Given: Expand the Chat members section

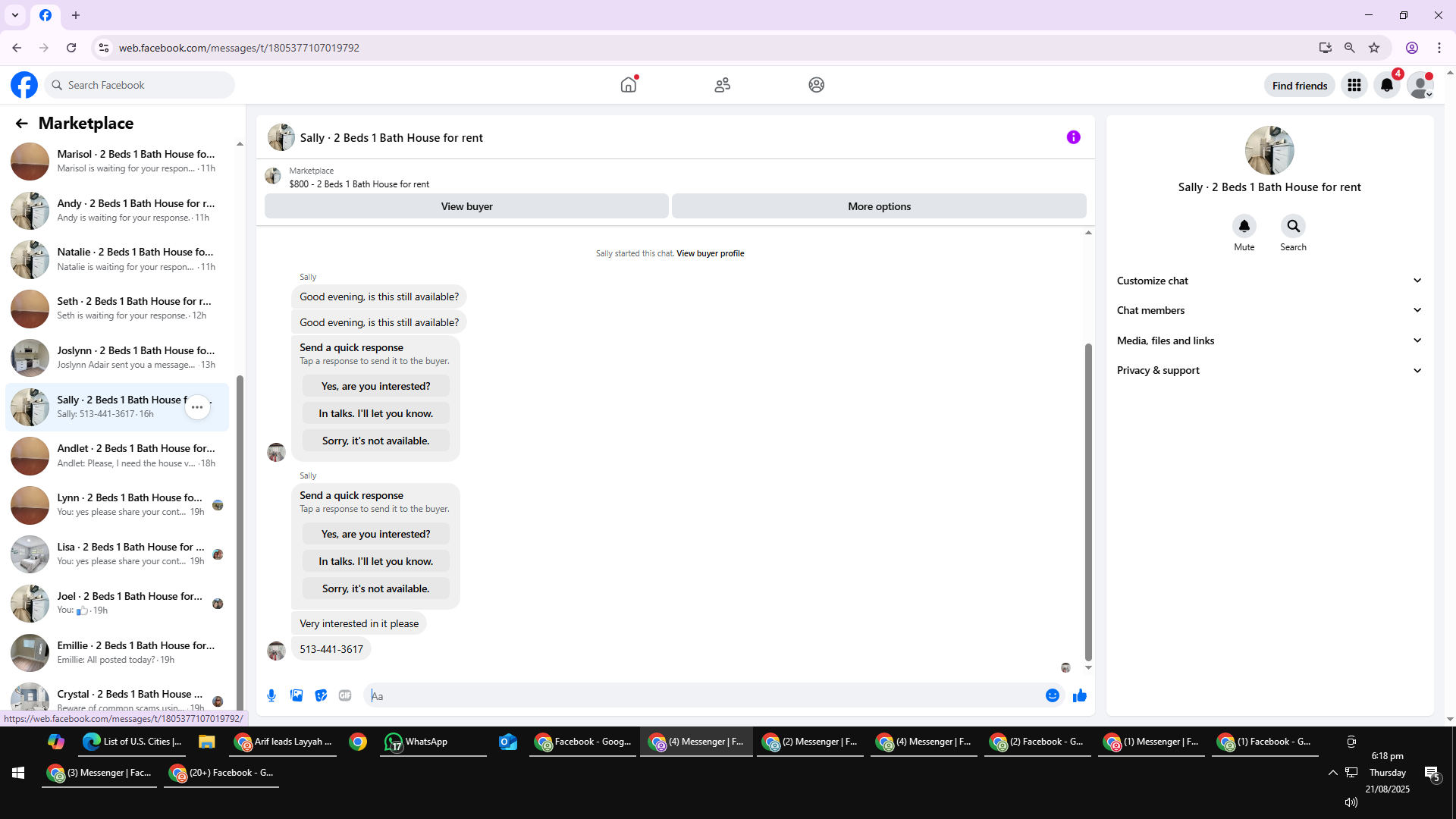Looking at the screenshot, I should click(1269, 310).
